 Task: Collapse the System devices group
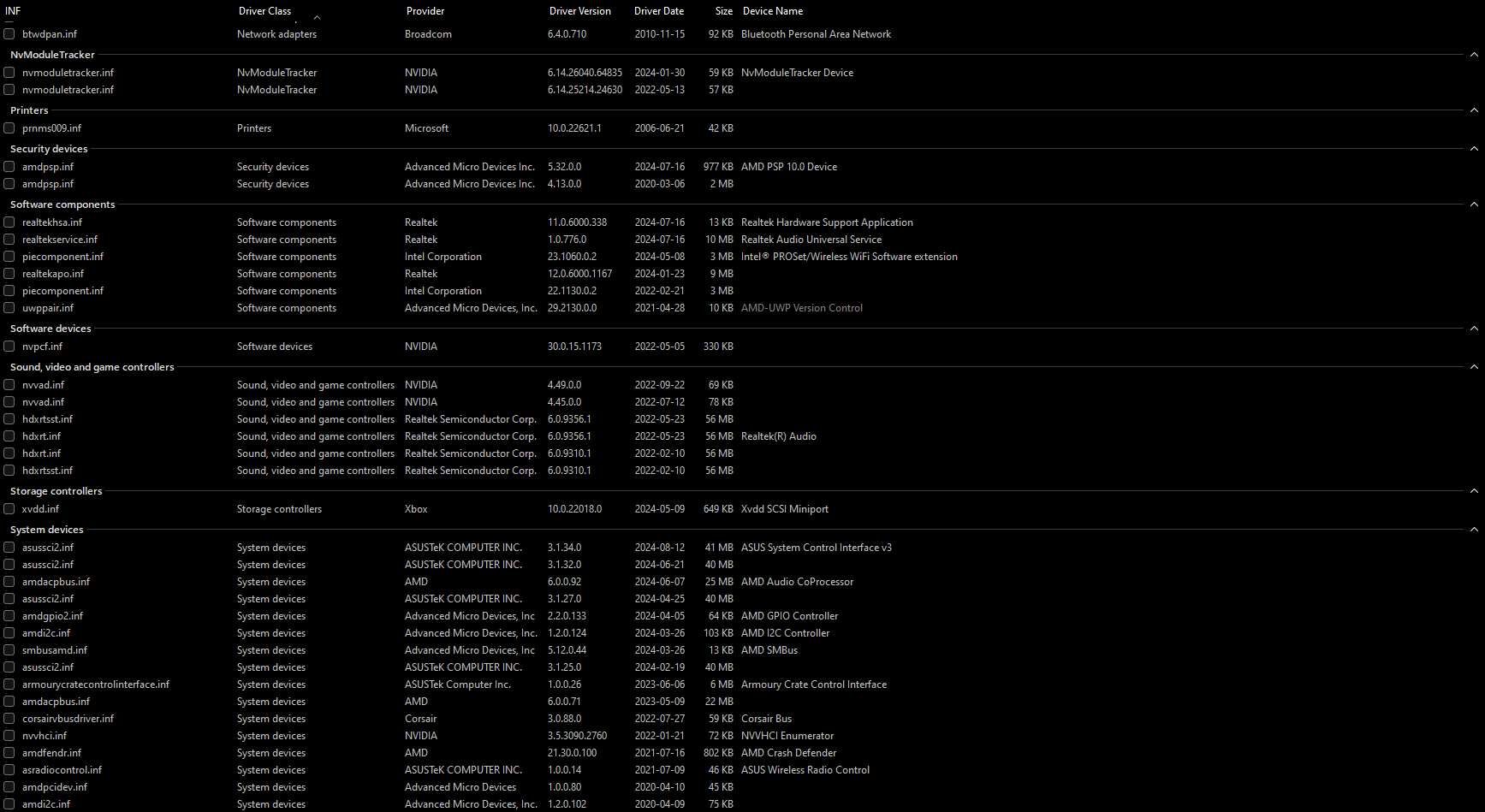click(x=1474, y=530)
